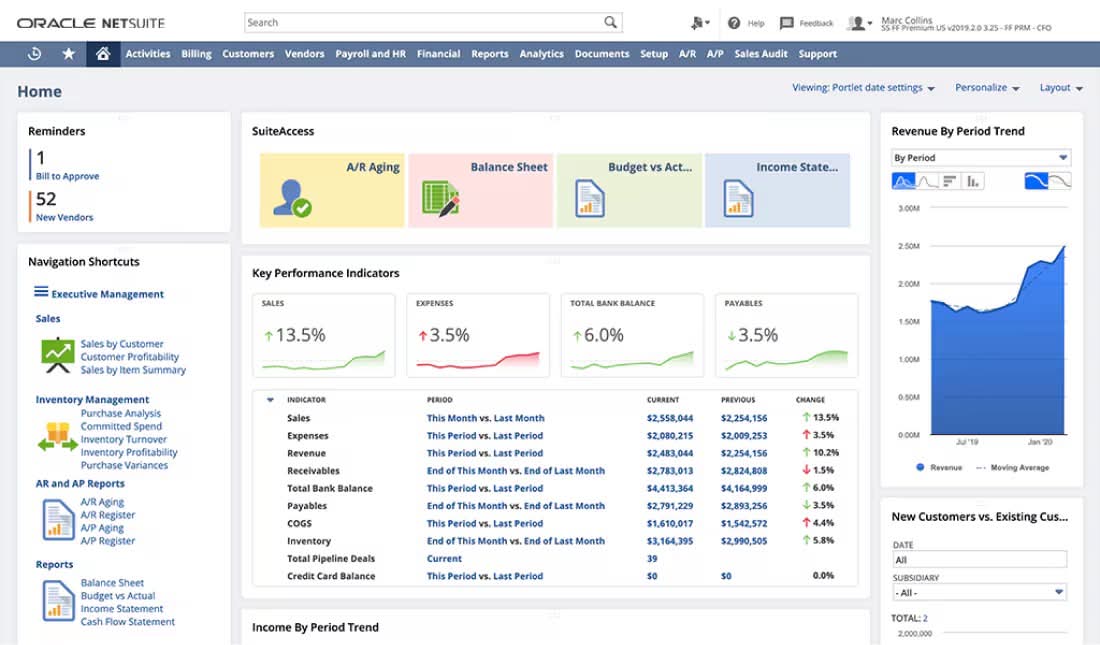Open the Reports menu tab

click(x=489, y=54)
